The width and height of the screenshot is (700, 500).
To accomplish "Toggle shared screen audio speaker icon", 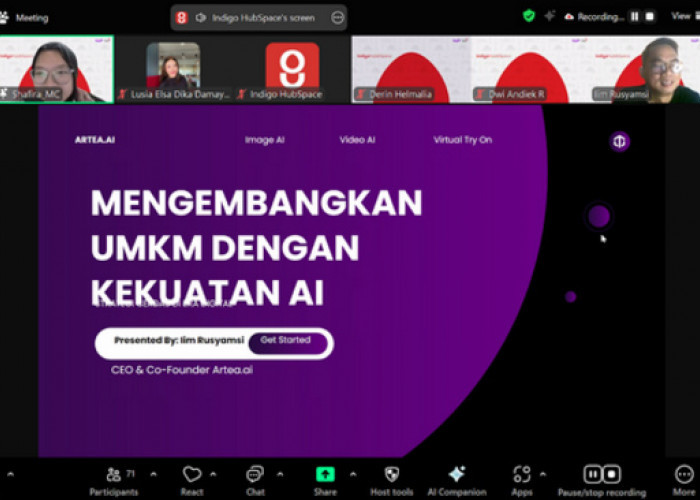I will [200, 18].
